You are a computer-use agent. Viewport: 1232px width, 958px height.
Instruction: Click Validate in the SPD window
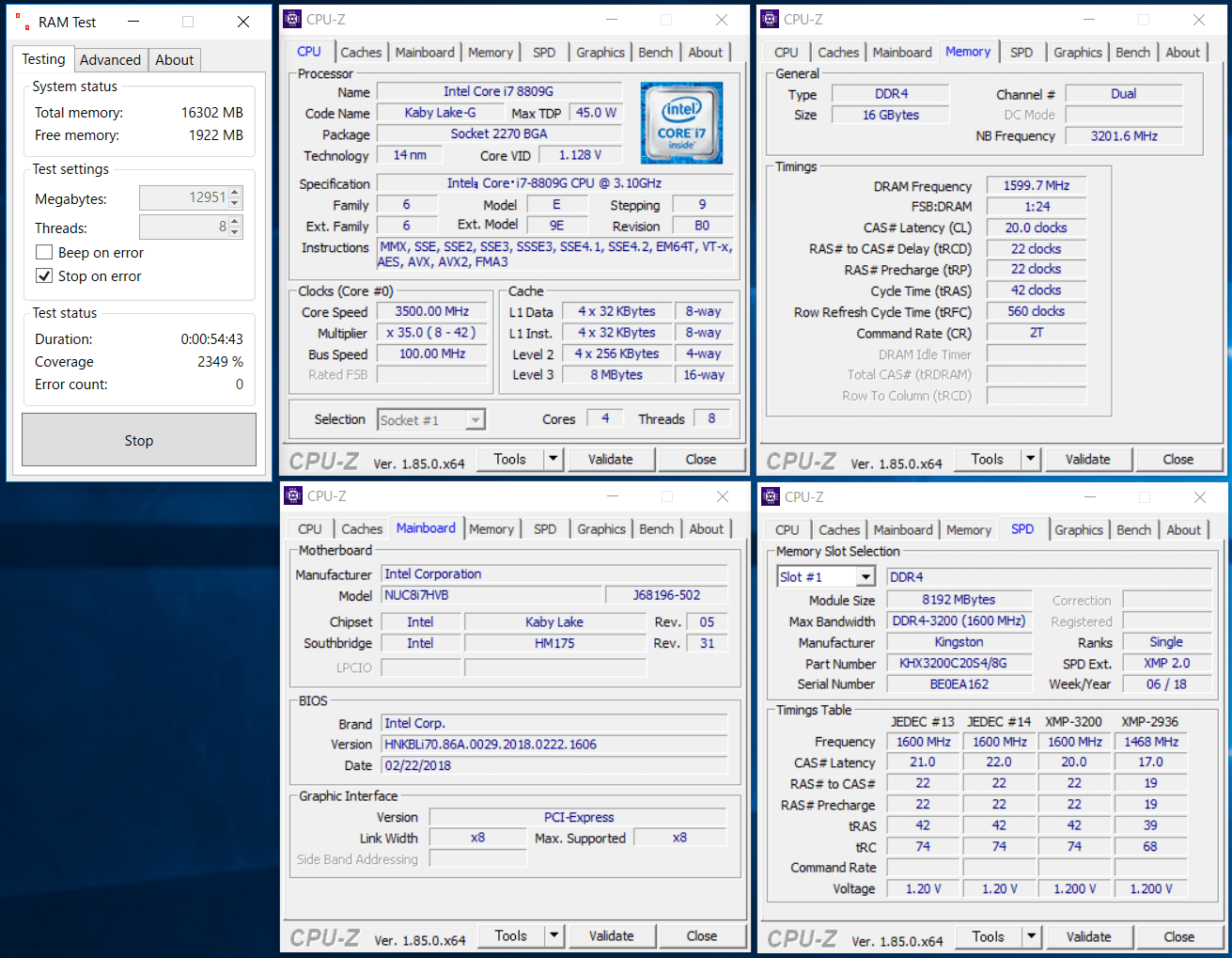click(x=1088, y=936)
